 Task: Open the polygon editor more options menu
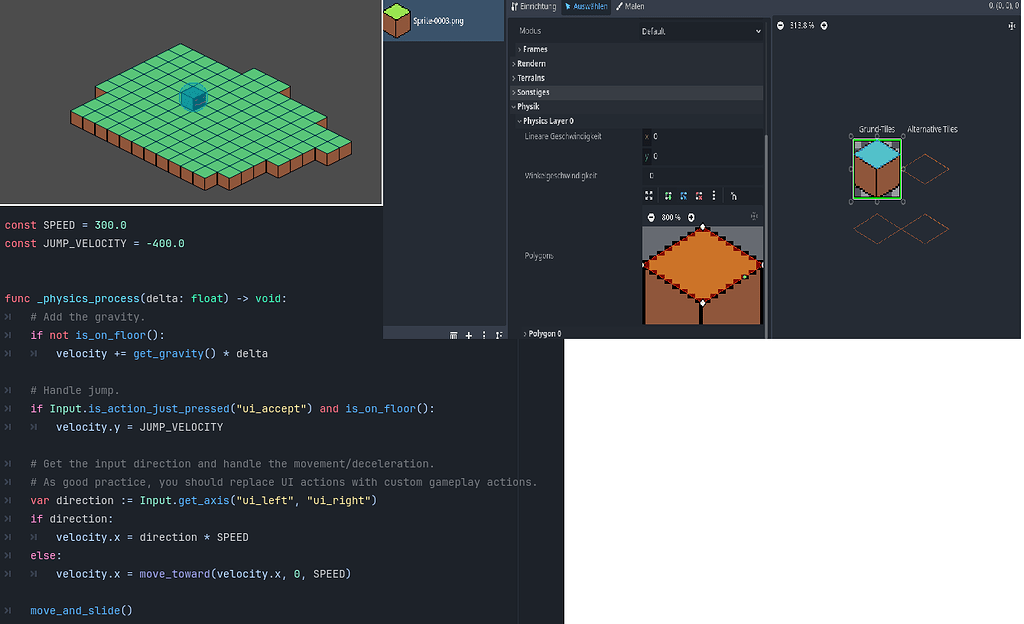click(x=713, y=196)
